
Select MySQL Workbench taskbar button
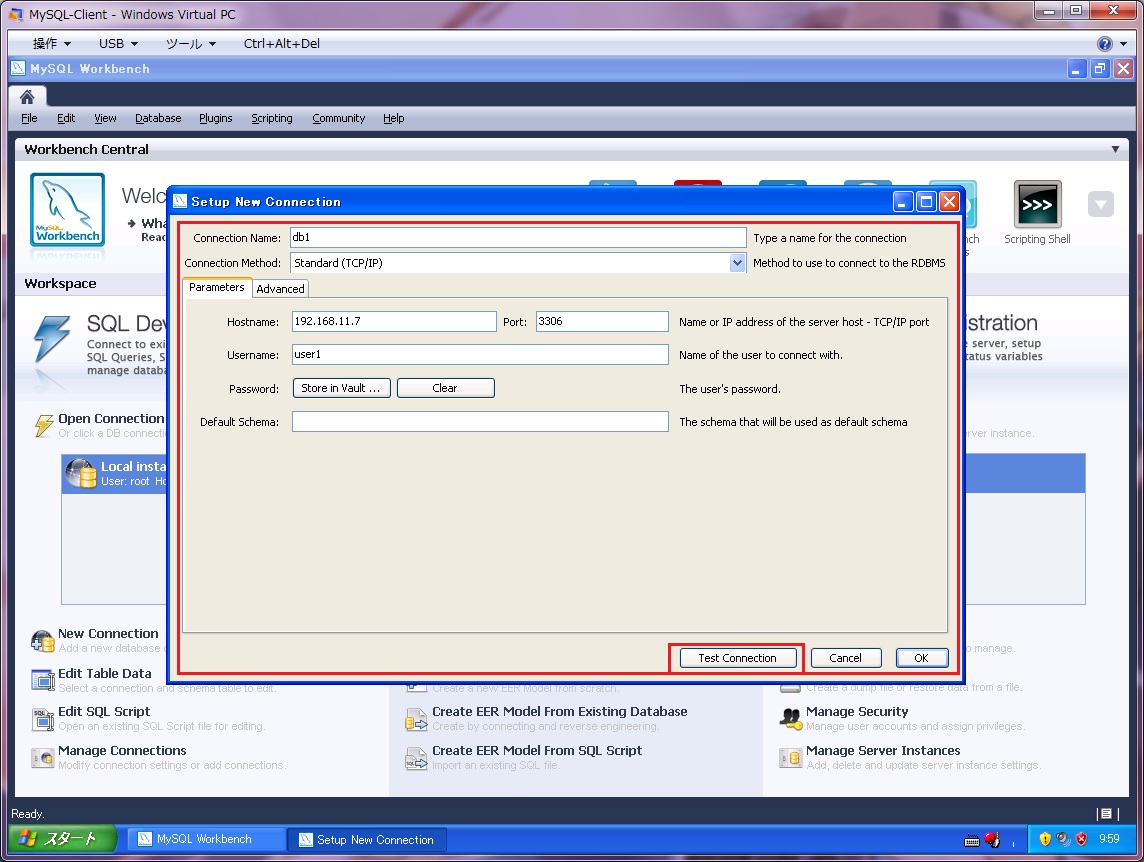tap(205, 839)
